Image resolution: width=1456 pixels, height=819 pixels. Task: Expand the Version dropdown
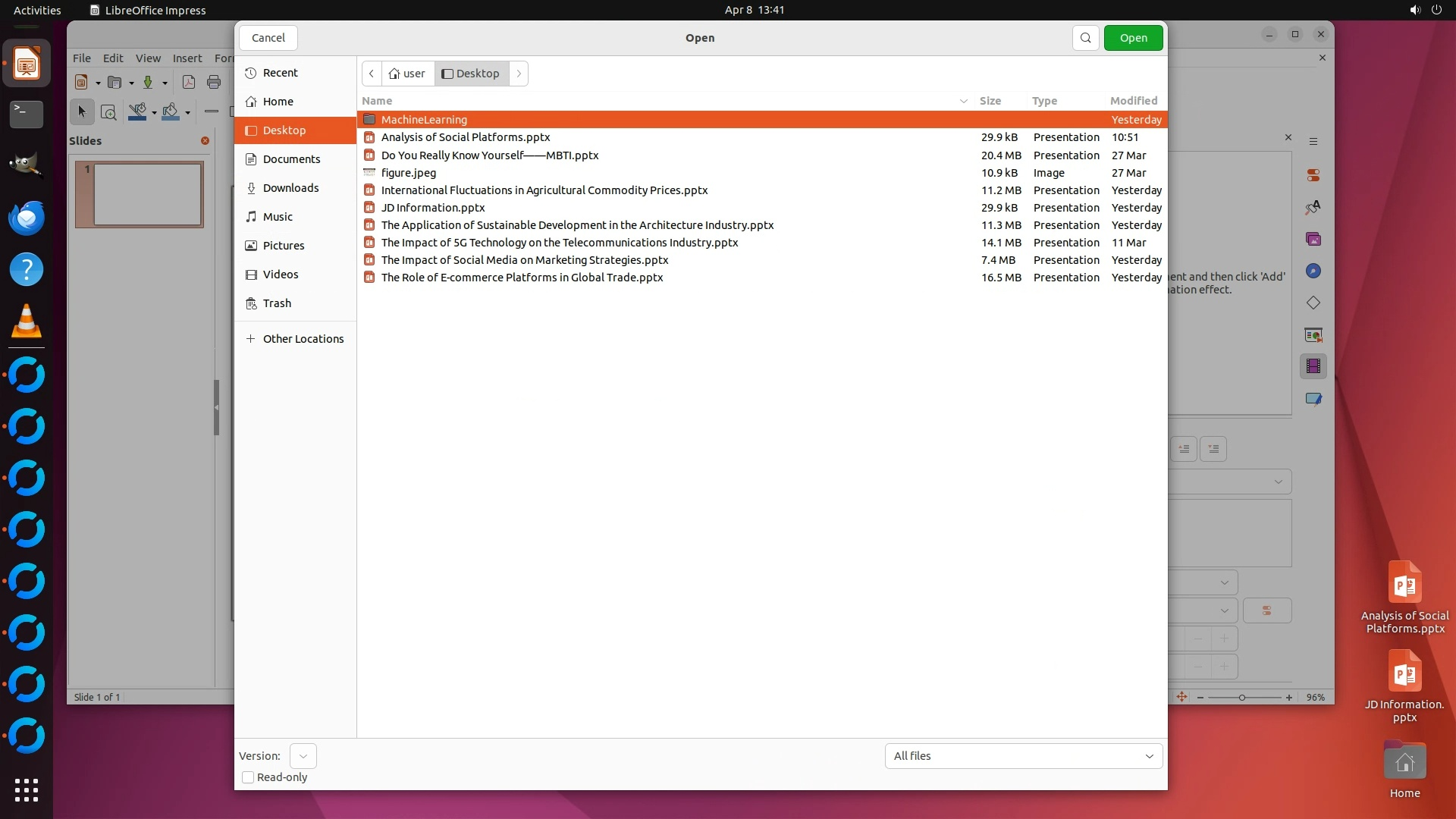[303, 756]
